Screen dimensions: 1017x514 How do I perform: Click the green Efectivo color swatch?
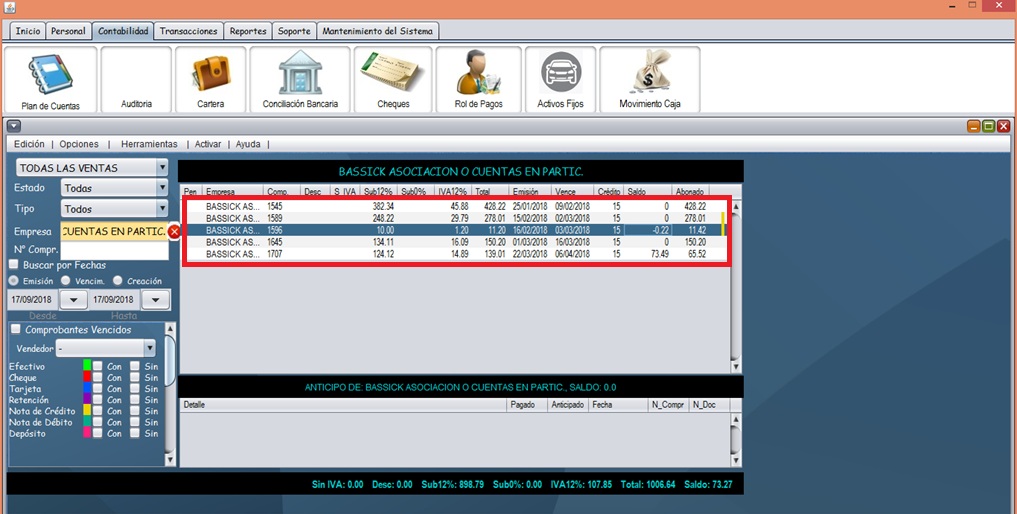point(87,366)
